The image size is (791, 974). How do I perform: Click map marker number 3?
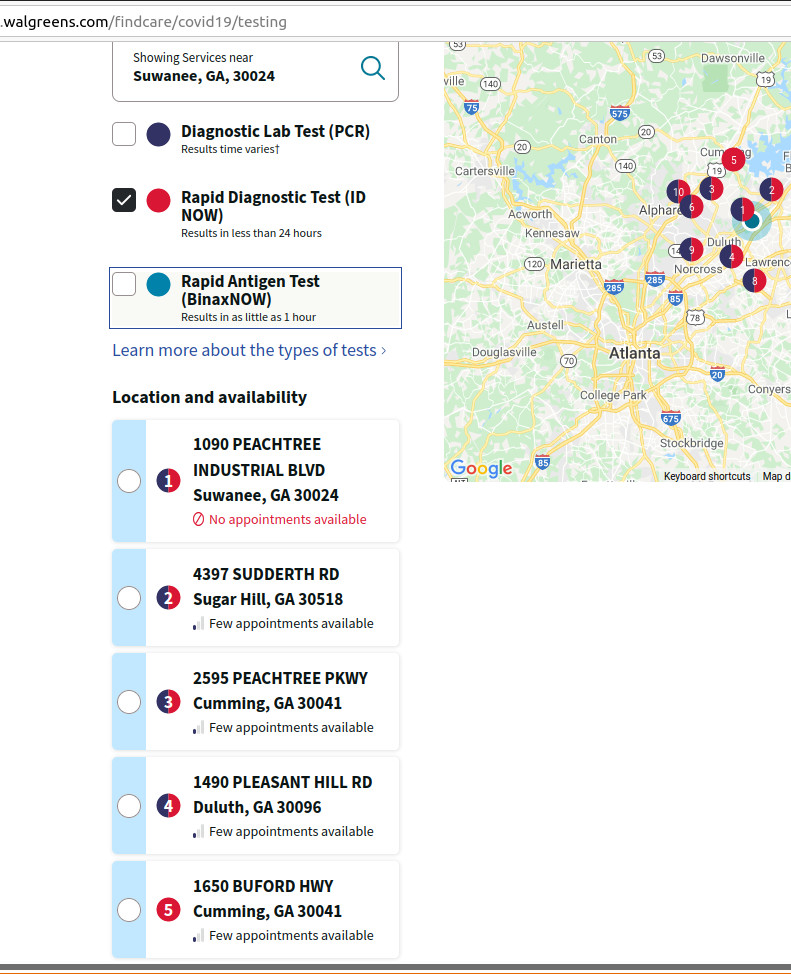coord(711,189)
